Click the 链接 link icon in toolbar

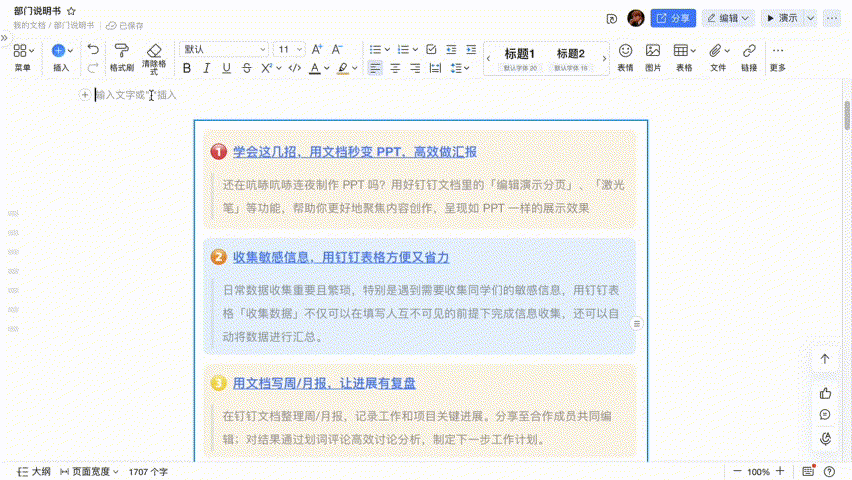[748, 51]
